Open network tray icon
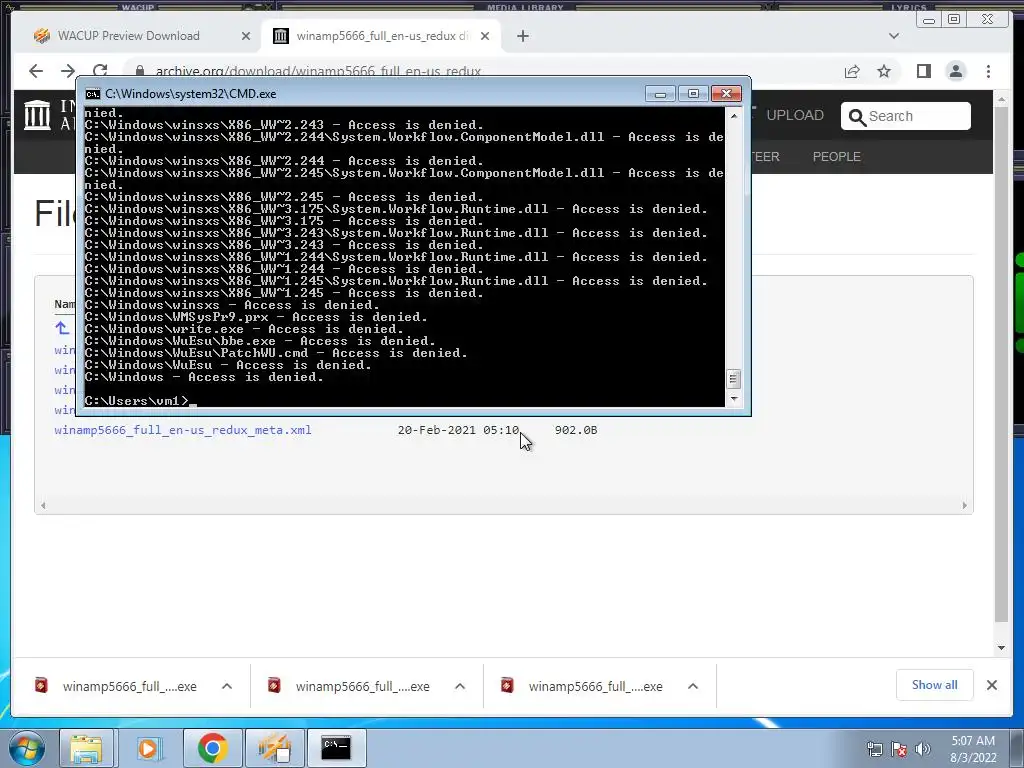Image resolution: width=1024 pixels, height=768 pixels. tap(874, 749)
